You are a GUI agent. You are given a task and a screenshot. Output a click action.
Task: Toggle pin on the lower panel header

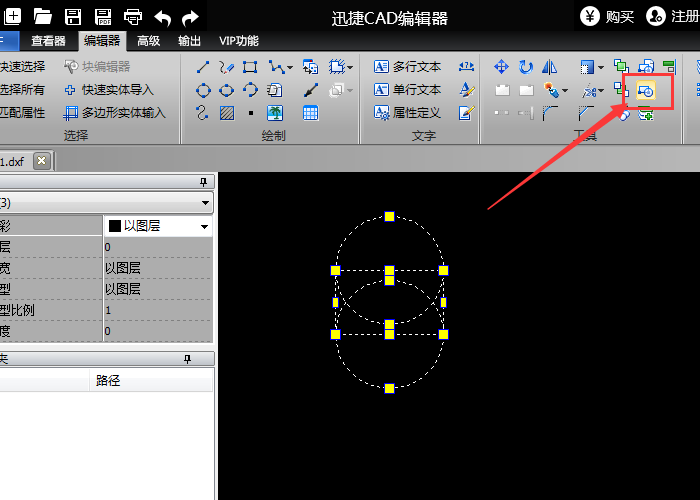[185, 358]
